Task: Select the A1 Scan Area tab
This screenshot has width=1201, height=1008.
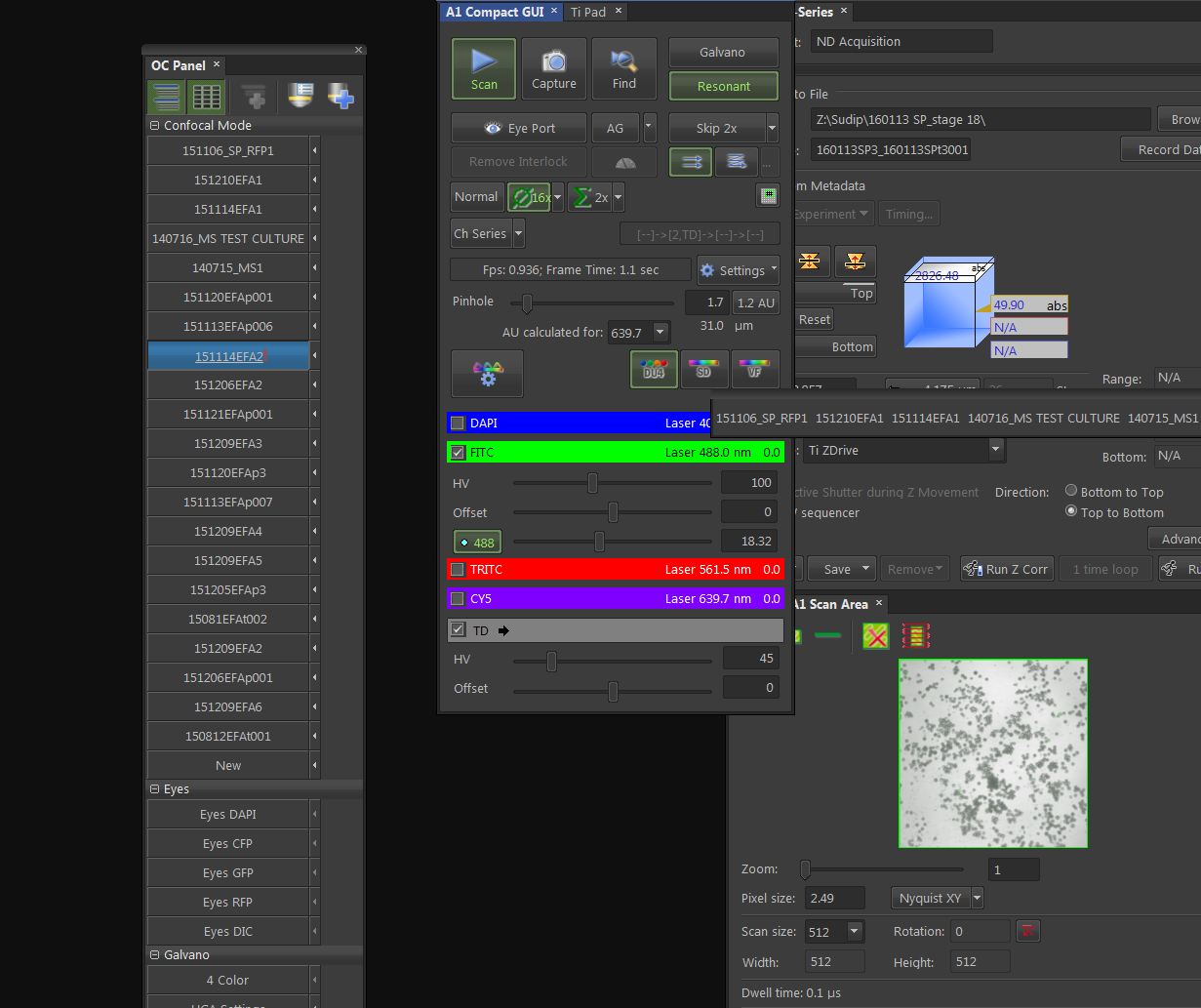Action: tap(829, 604)
